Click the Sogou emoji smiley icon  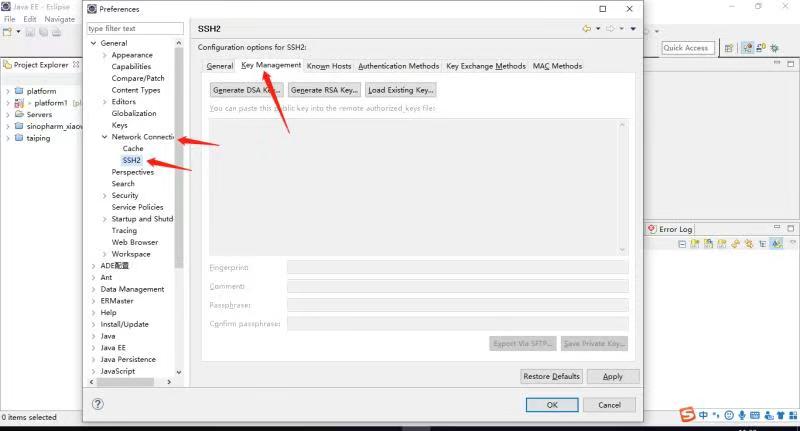[729, 415]
